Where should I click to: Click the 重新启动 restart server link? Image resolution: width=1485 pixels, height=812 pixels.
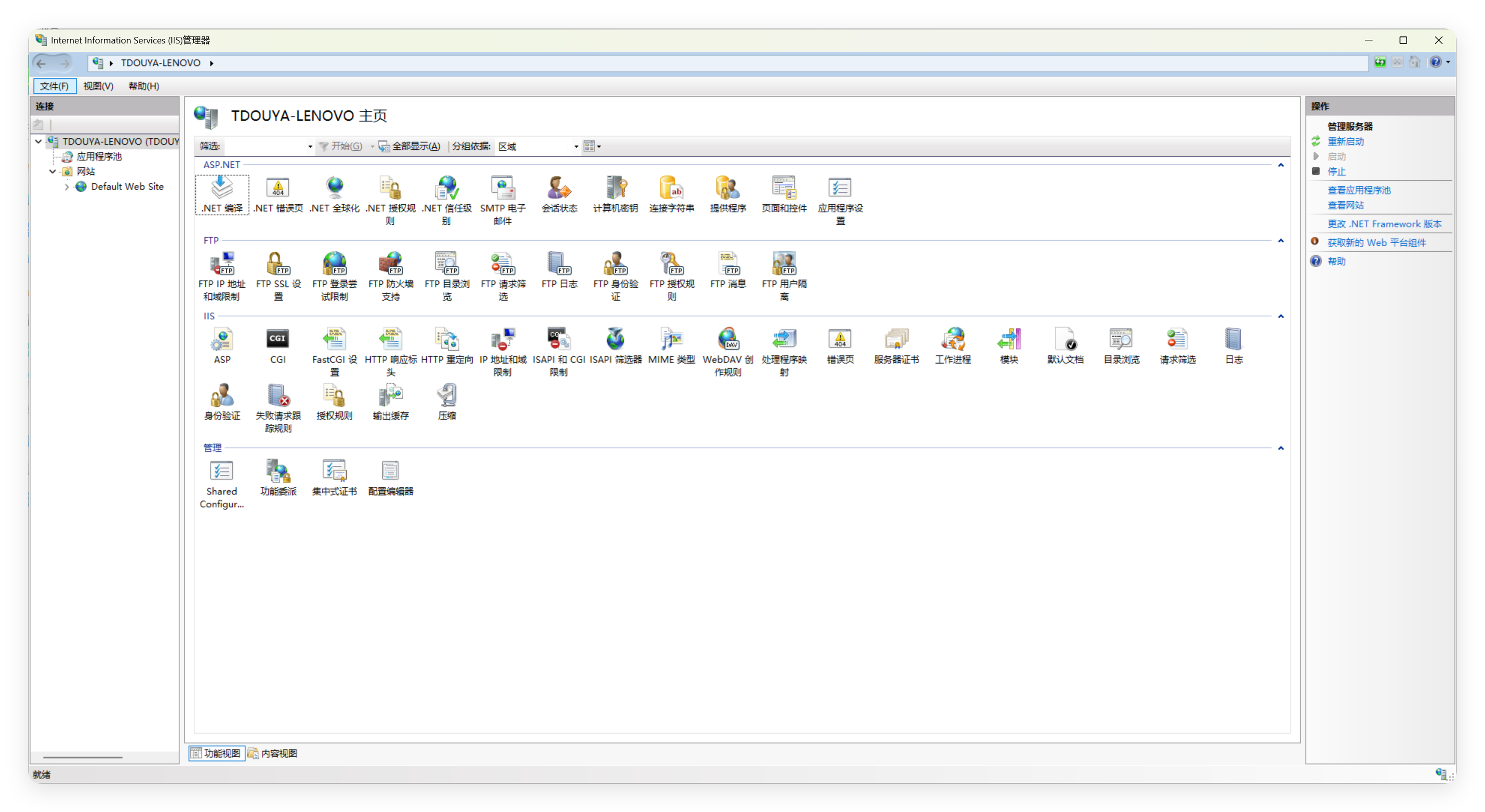tap(1345, 141)
